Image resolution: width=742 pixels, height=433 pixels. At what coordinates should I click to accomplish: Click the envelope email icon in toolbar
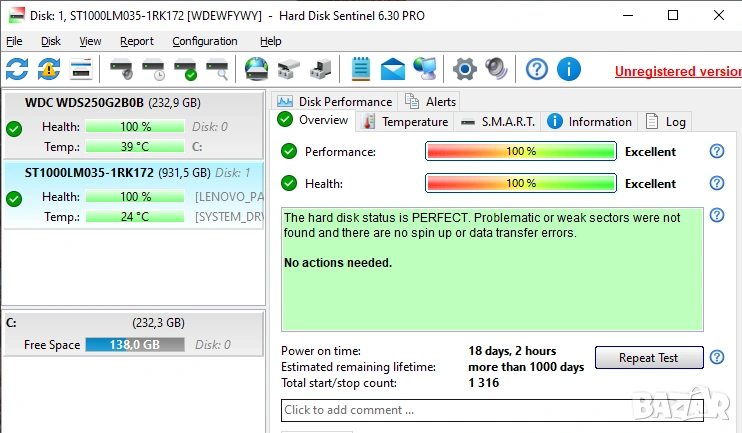393,69
